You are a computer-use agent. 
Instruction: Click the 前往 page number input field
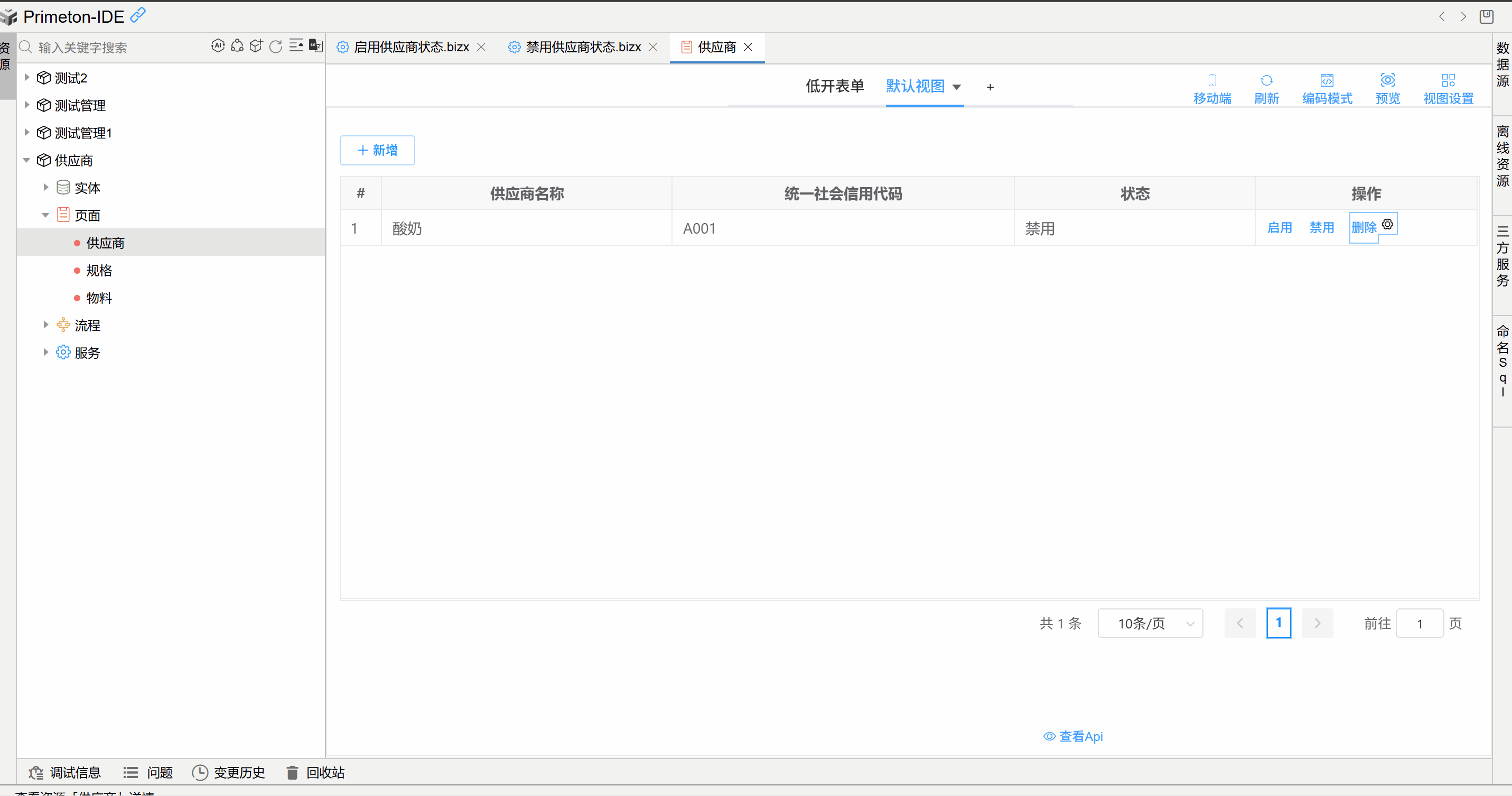[1420, 623]
